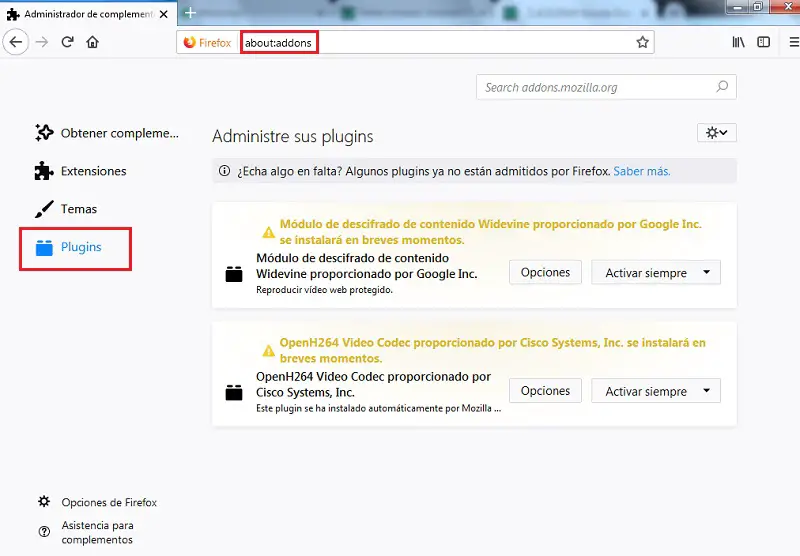Open Opciones for OpenH264 Video Codec
Screen dimensions: 800x556
[545, 391]
